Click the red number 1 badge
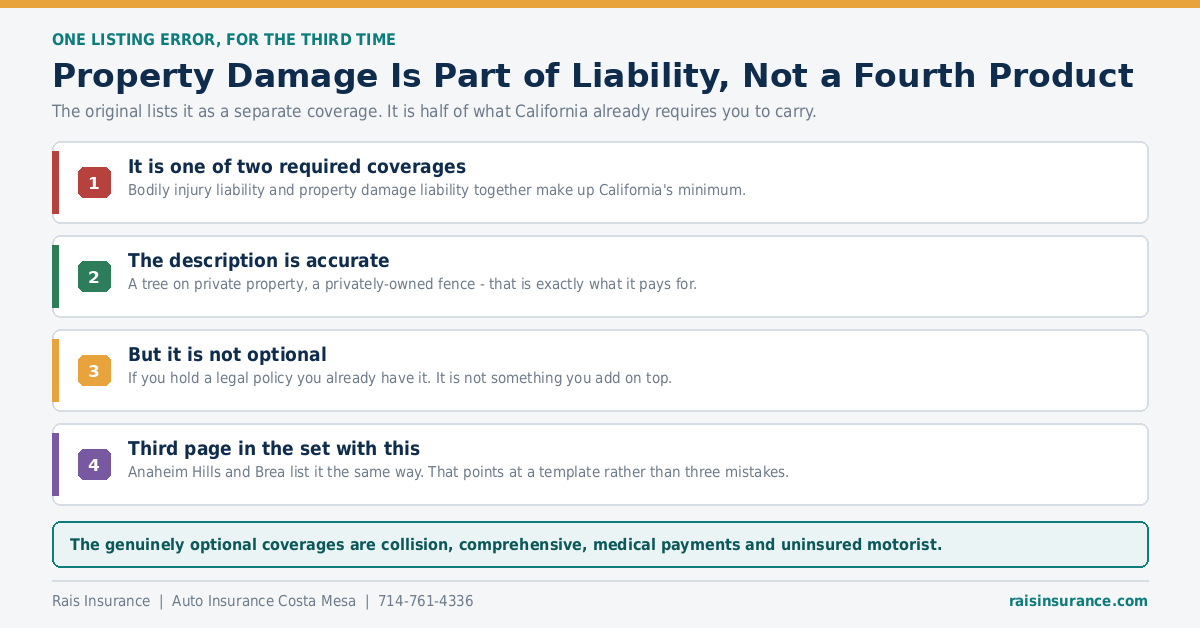The image size is (1200, 628). pyautogui.click(x=94, y=182)
